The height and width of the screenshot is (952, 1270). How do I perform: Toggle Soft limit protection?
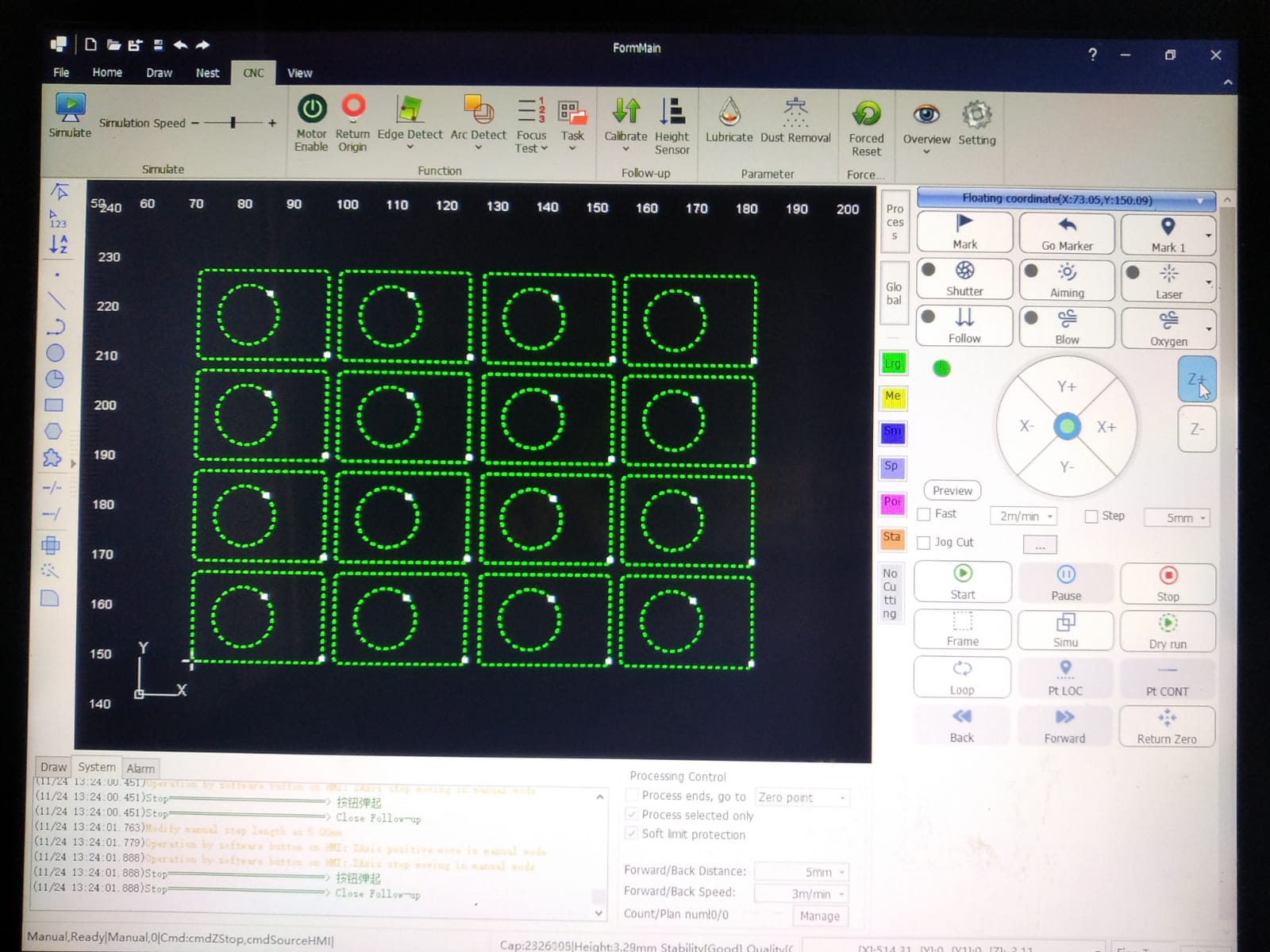point(632,835)
